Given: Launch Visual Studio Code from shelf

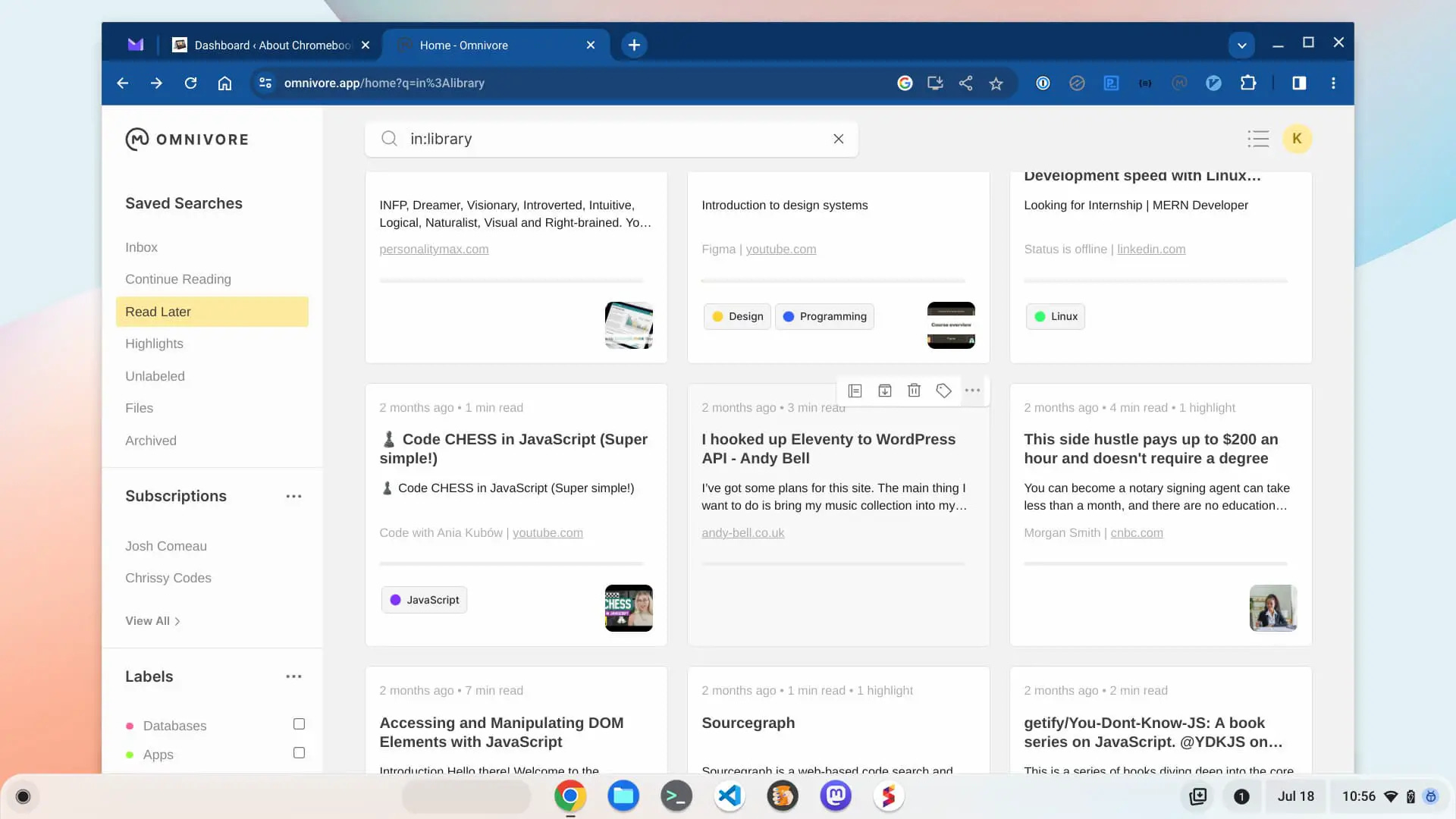Looking at the screenshot, I should click(x=730, y=796).
